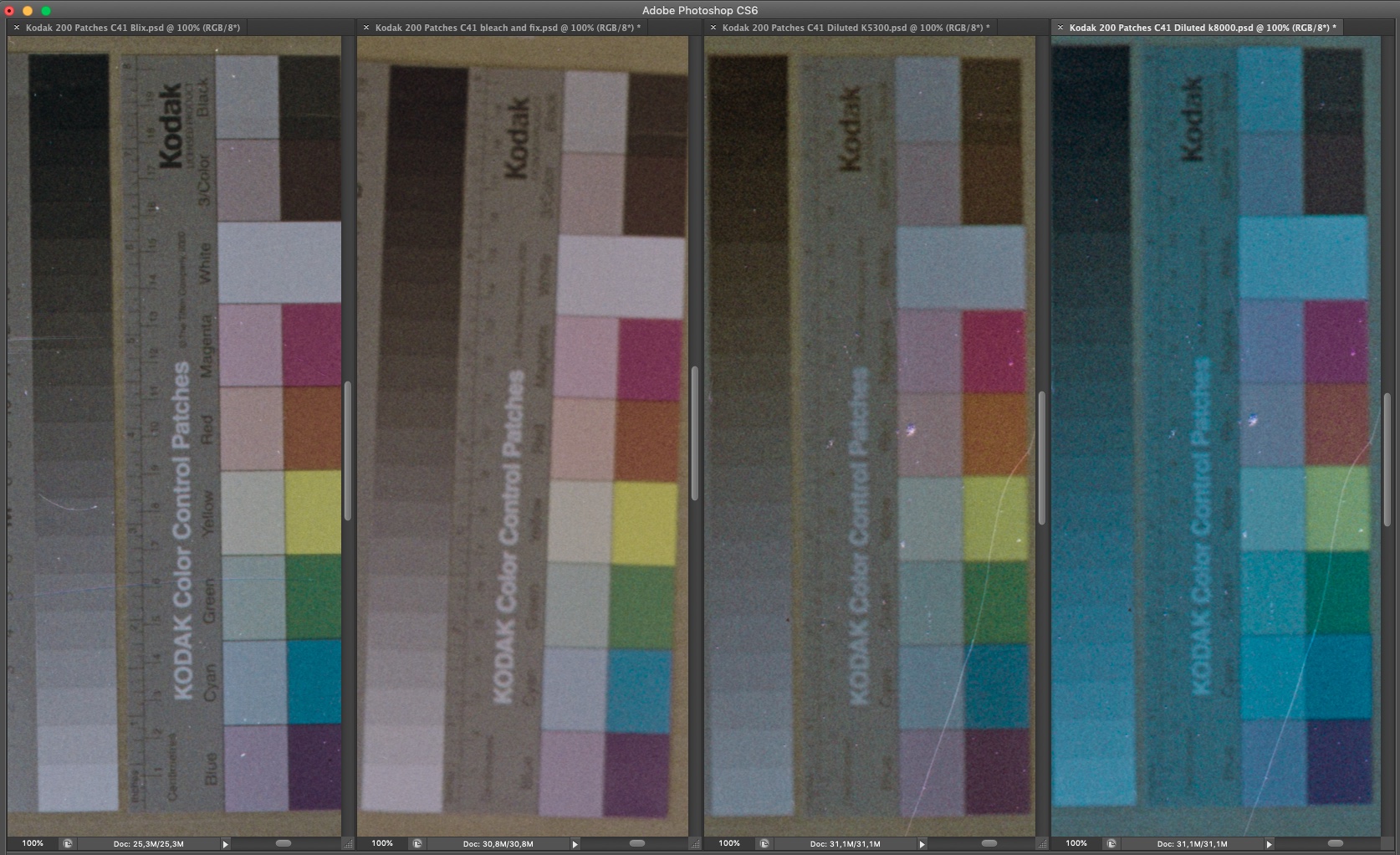
Task: Click the Doc: 25,3M/25,3M file size readout
Action: [148, 844]
